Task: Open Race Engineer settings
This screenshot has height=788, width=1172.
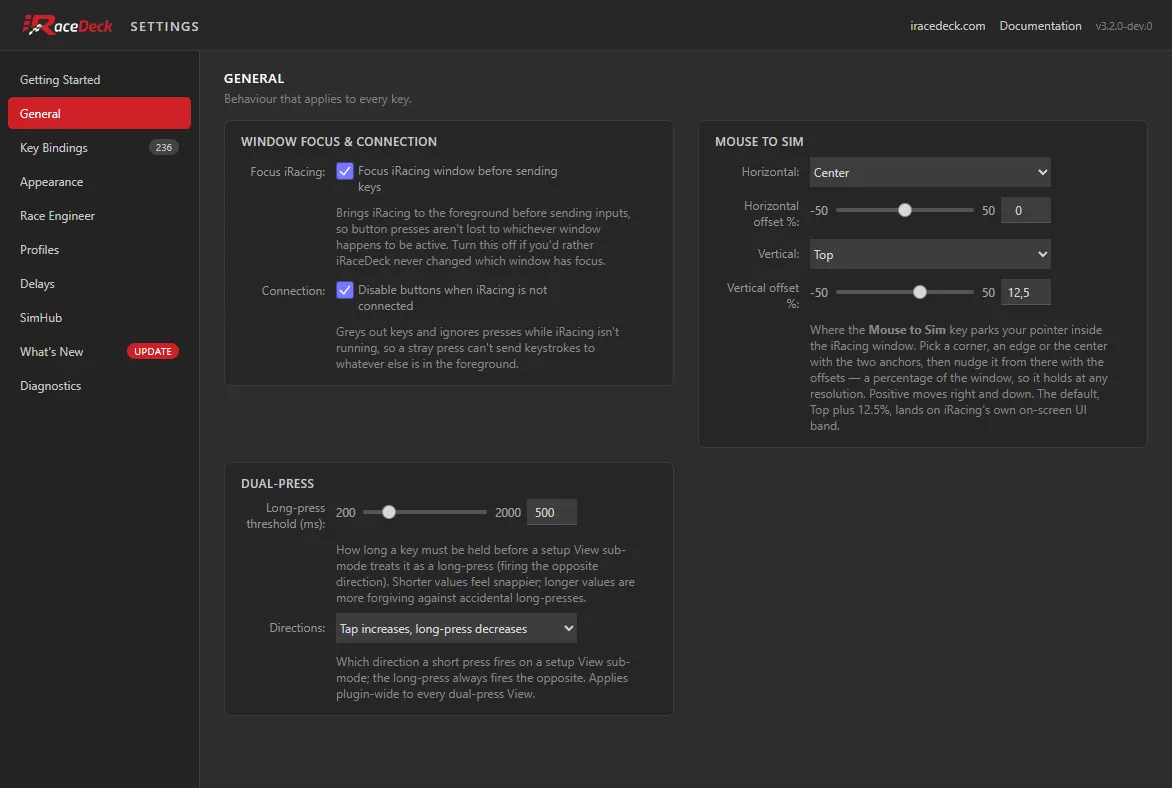Action: tap(99, 215)
